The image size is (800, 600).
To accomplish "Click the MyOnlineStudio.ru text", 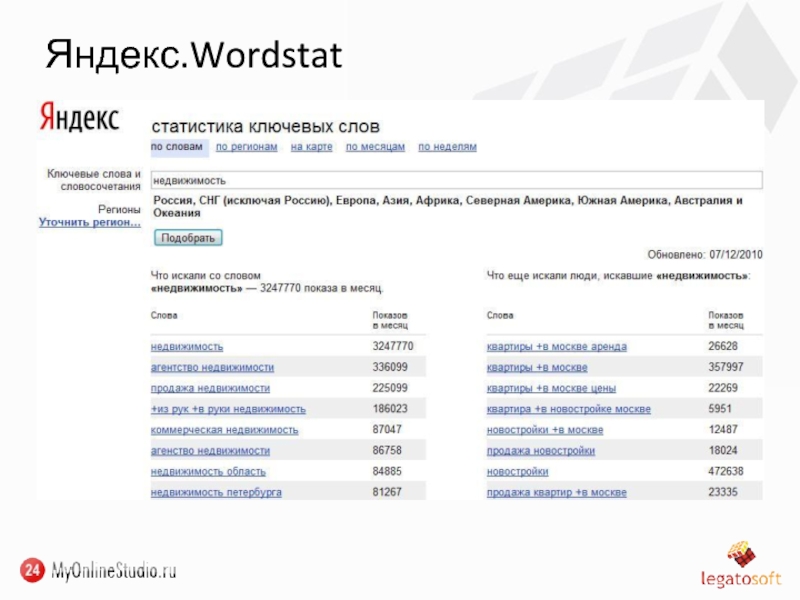I will 114,570.
